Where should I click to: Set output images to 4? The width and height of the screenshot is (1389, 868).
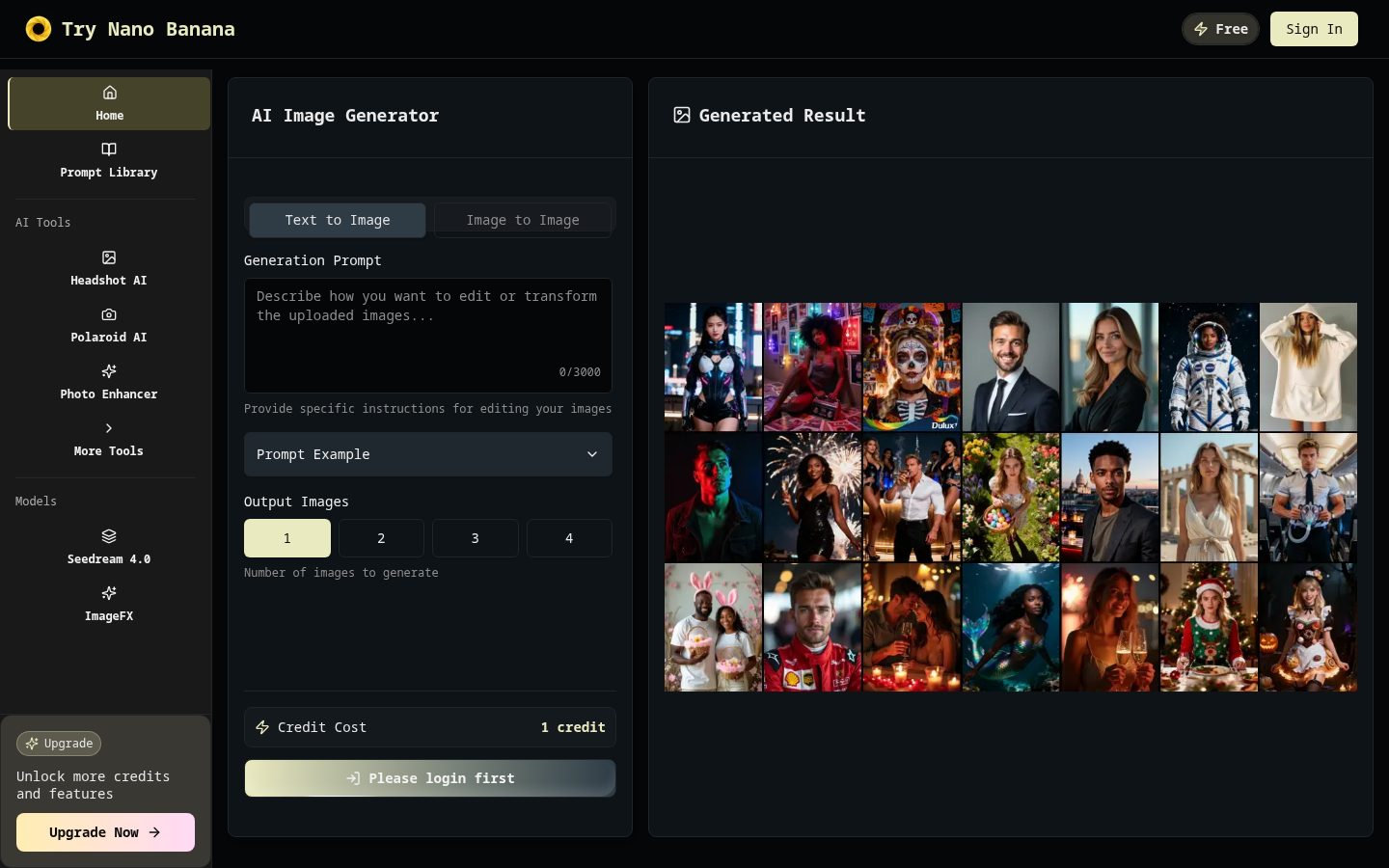[569, 538]
